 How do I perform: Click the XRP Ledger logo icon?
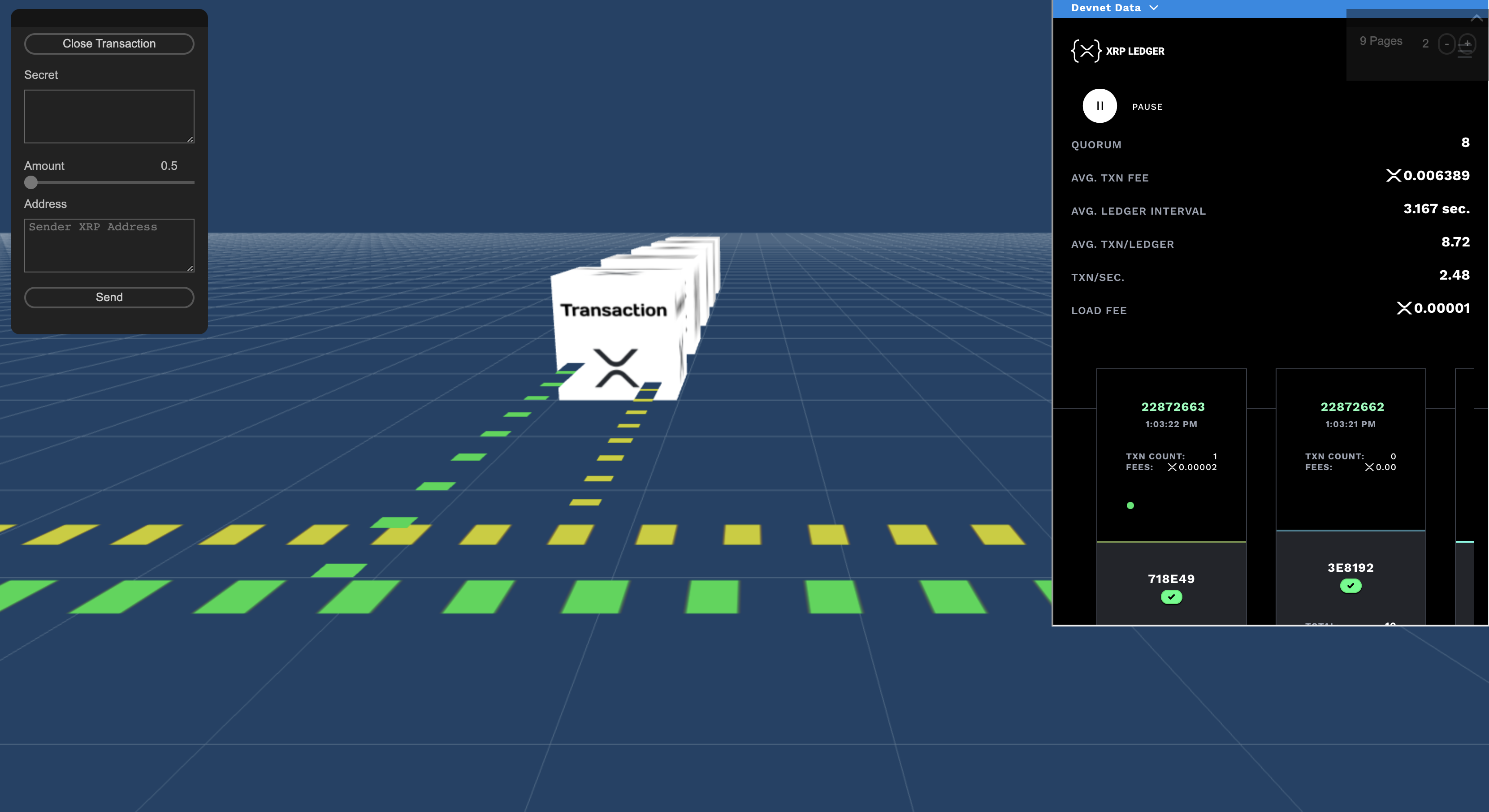click(x=1086, y=51)
